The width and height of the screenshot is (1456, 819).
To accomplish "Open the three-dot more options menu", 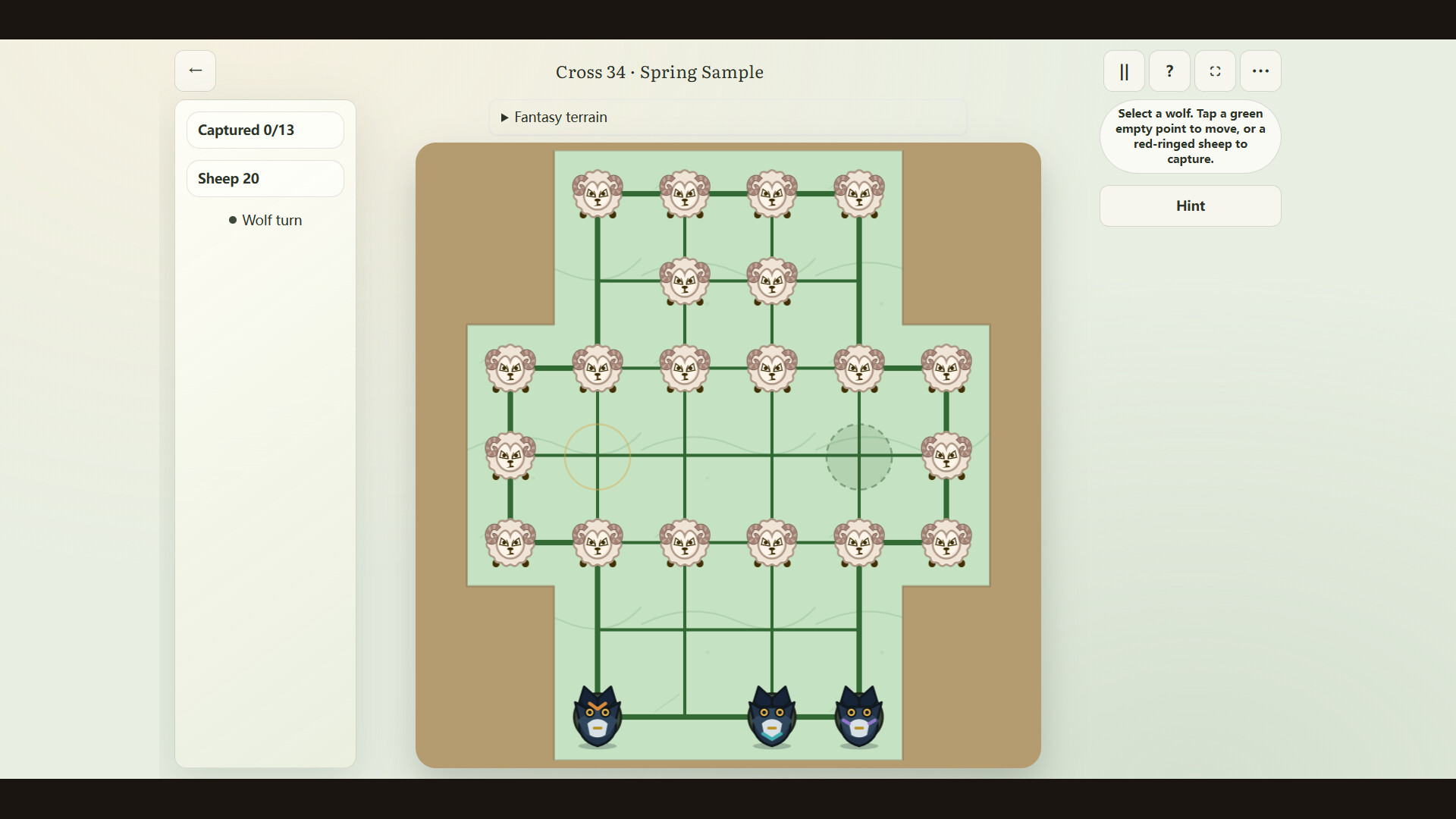I will (x=1260, y=71).
